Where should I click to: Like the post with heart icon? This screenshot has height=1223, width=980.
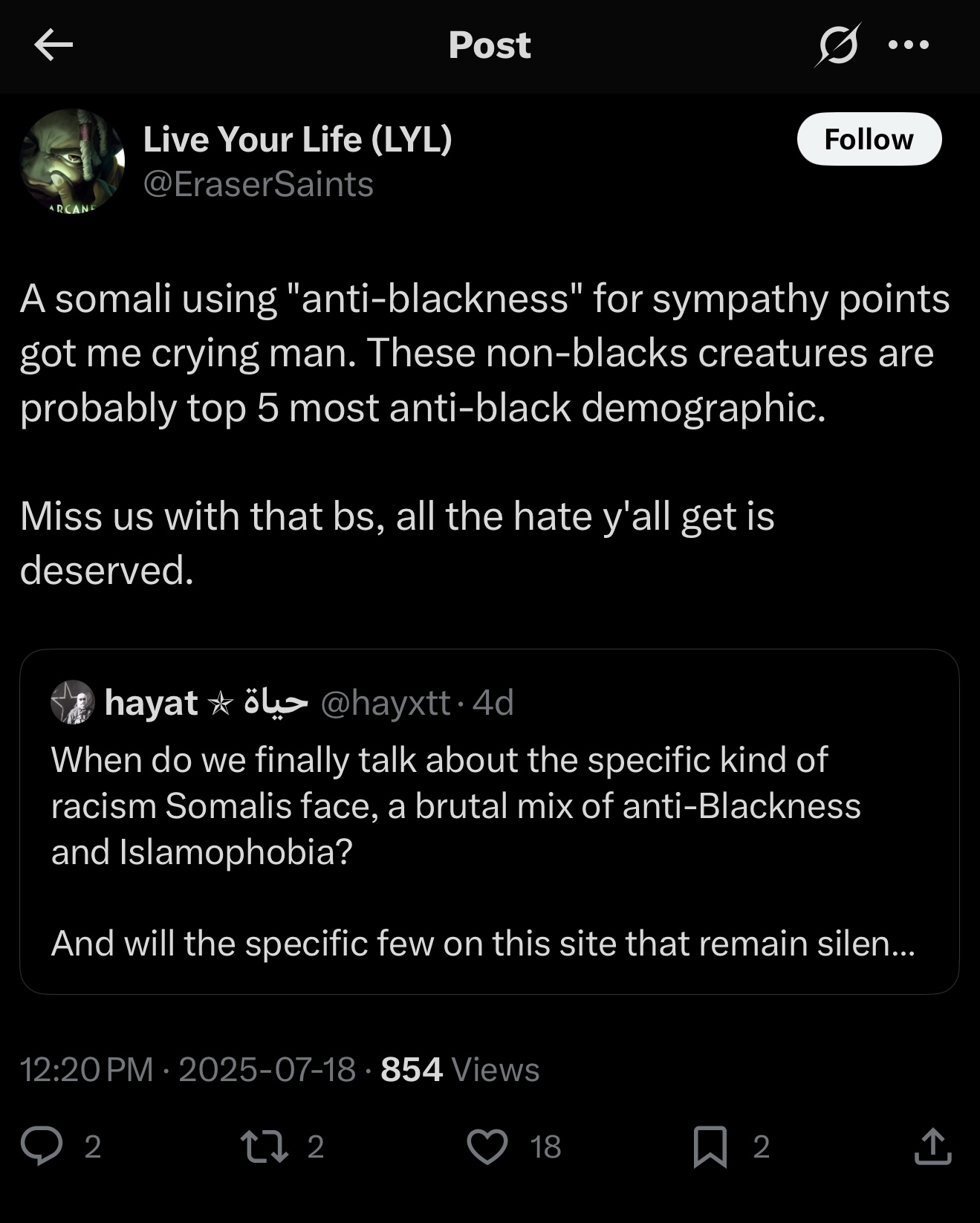point(487,1145)
